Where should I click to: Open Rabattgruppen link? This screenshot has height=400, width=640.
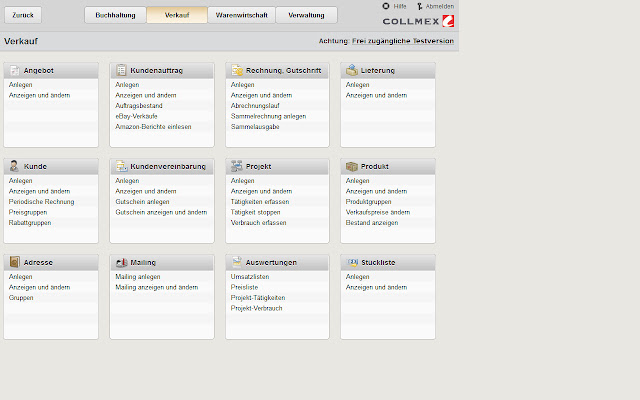pos(30,223)
